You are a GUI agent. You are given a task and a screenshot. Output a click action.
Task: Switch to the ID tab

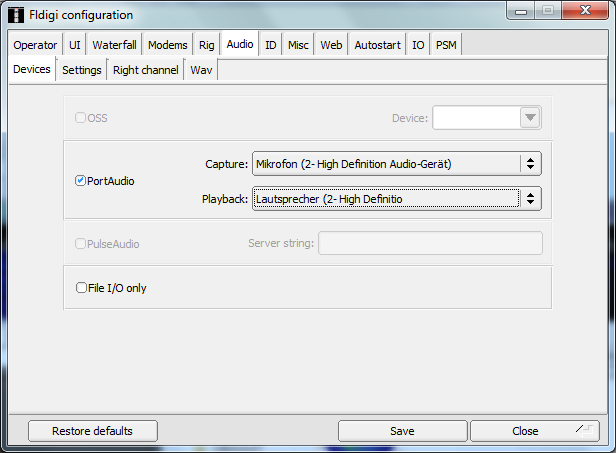click(271, 45)
